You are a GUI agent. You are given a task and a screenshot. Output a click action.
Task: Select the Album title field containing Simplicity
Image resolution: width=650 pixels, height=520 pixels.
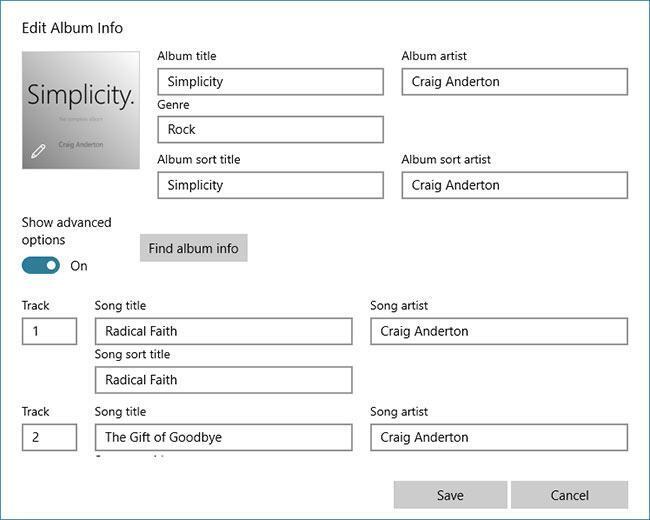(270, 82)
